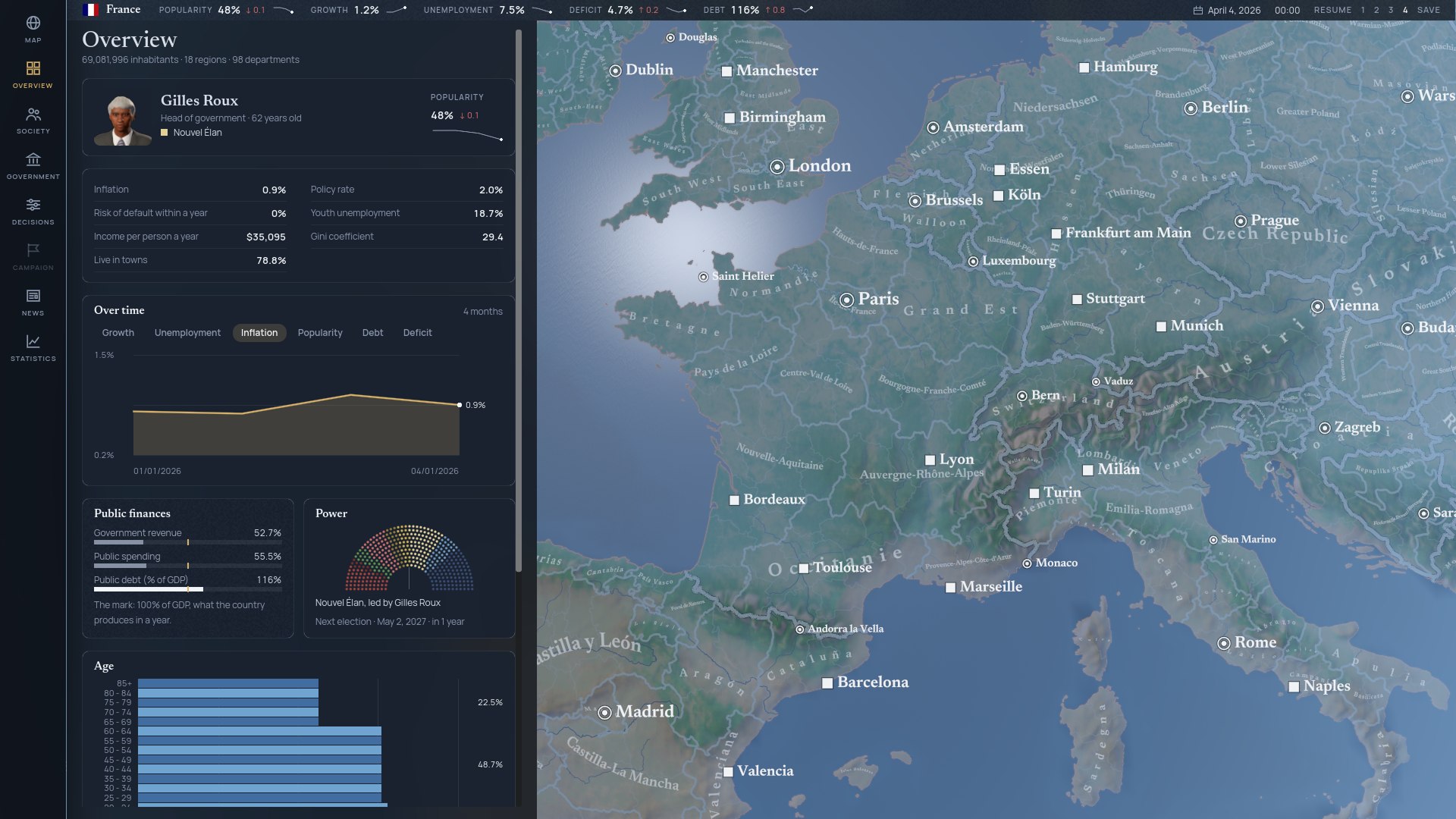Viewport: 1456px width, 819px height.
Task: Open the Government section icon
Action: 33,159
